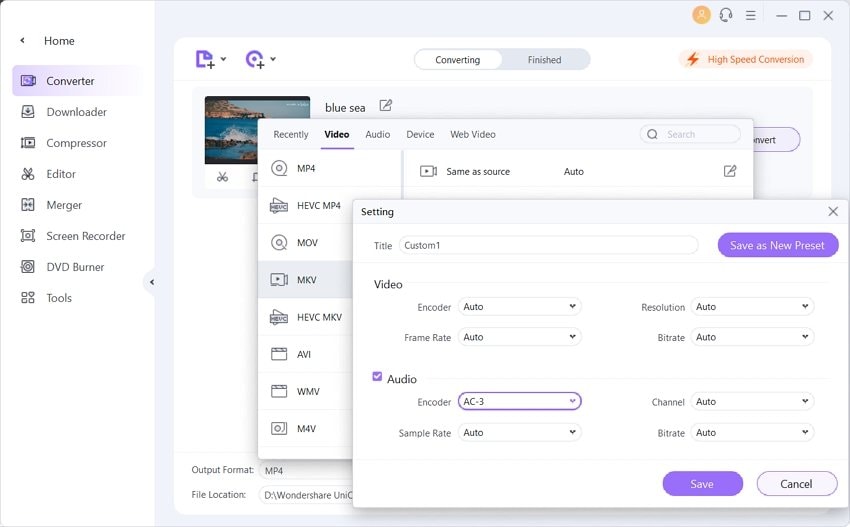Image resolution: width=850 pixels, height=527 pixels.
Task: Expand the Add Files dropdown arrow
Action: tap(223, 59)
